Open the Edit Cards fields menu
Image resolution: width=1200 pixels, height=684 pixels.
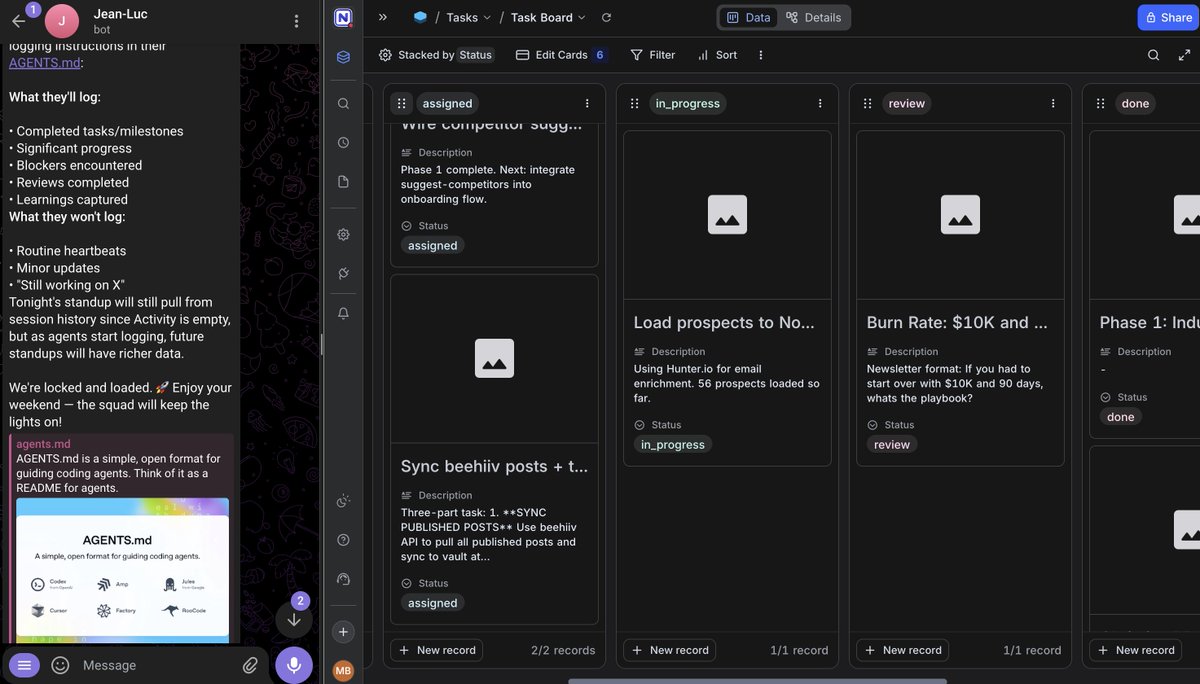(561, 55)
